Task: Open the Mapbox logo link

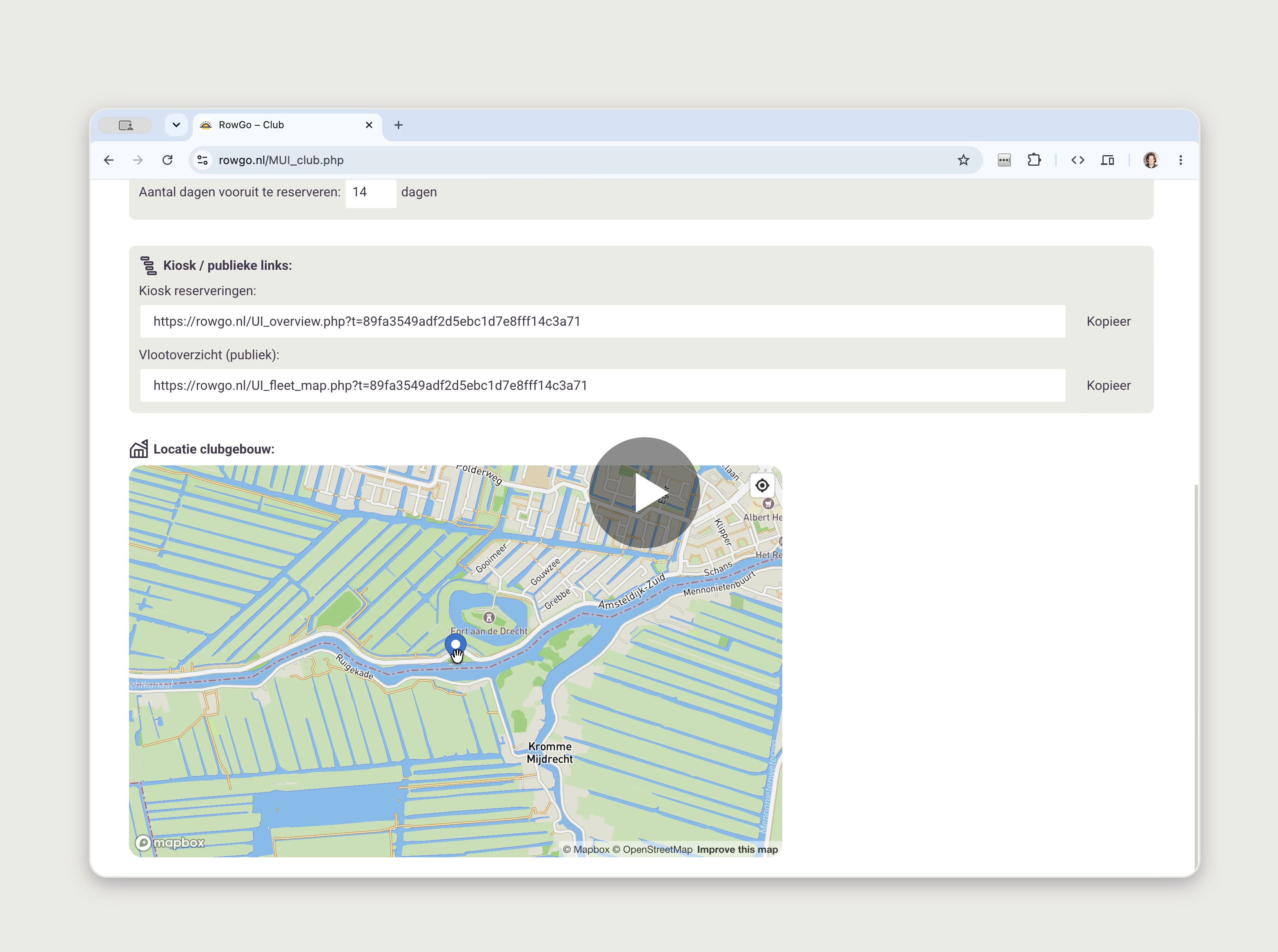Action: pyautogui.click(x=170, y=843)
